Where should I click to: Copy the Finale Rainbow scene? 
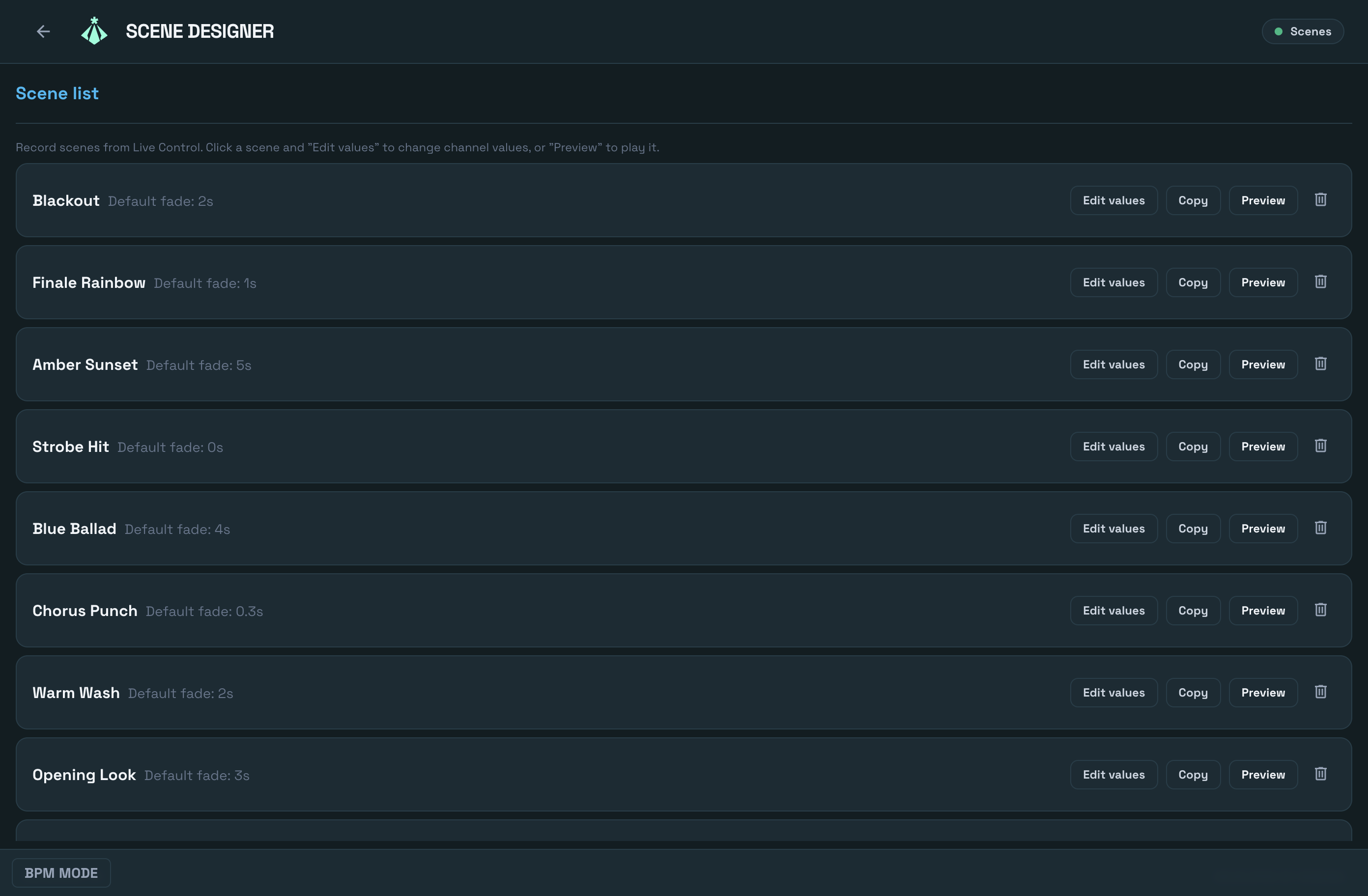click(x=1193, y=283)
